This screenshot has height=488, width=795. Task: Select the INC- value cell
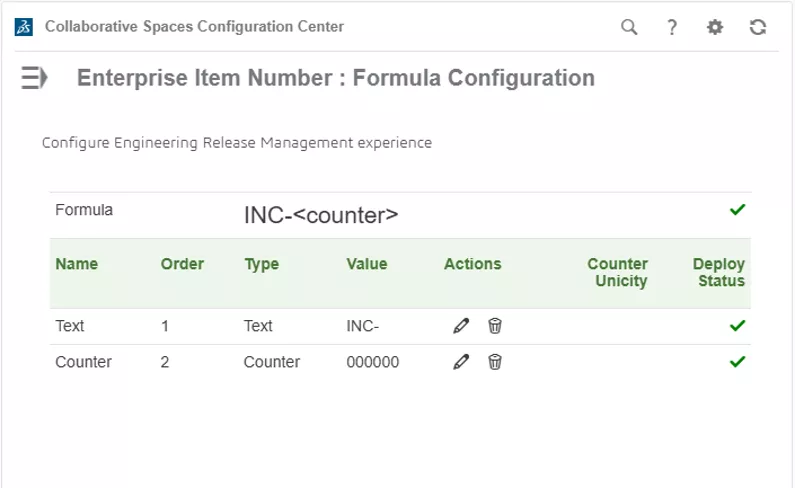pyautogui.click(x=363, y=326)
